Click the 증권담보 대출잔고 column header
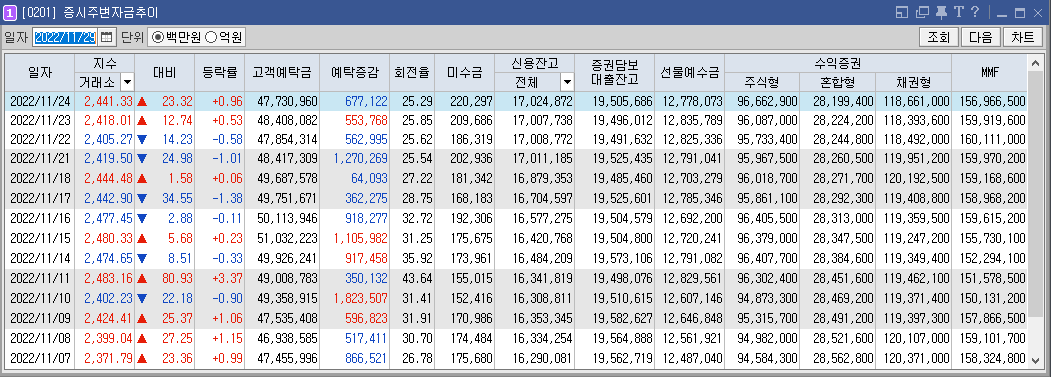Image resolution: width=1051 pixels, height=377 pixels. [x=614, y=72]
